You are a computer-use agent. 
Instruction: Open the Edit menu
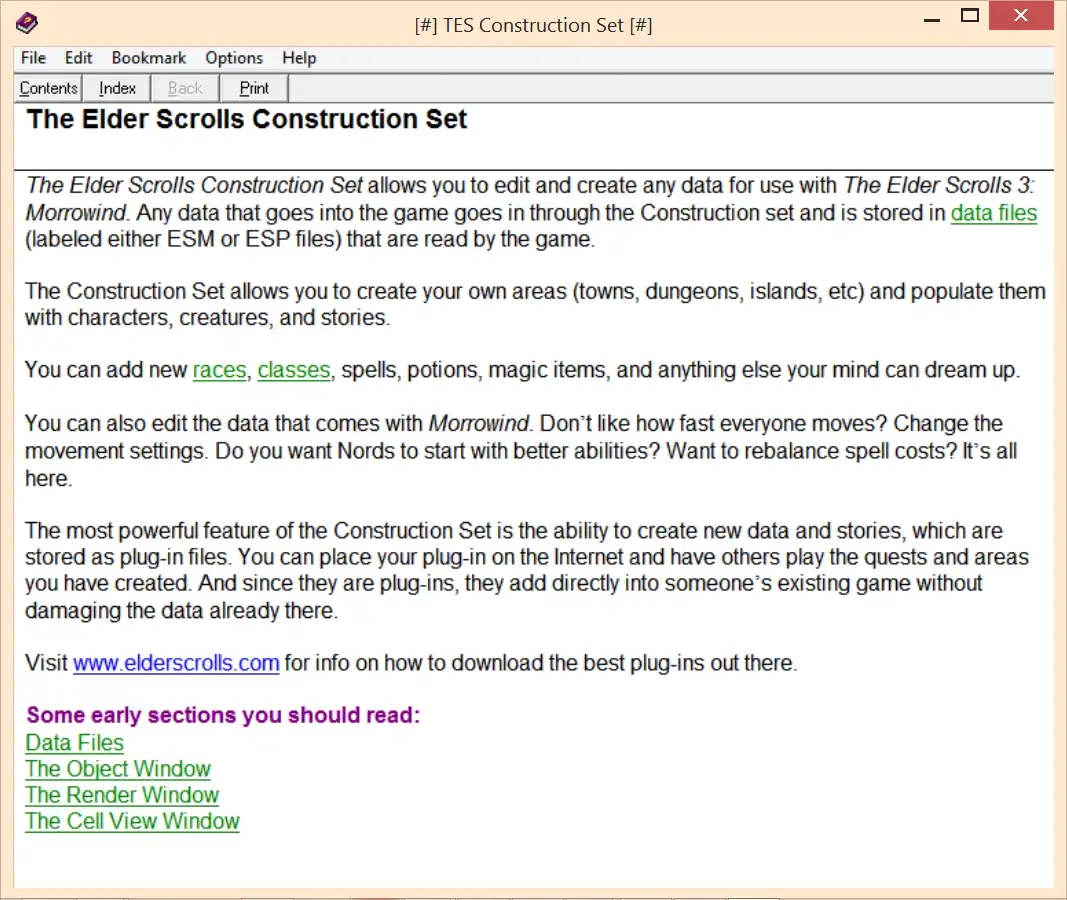tap(79, 58)
